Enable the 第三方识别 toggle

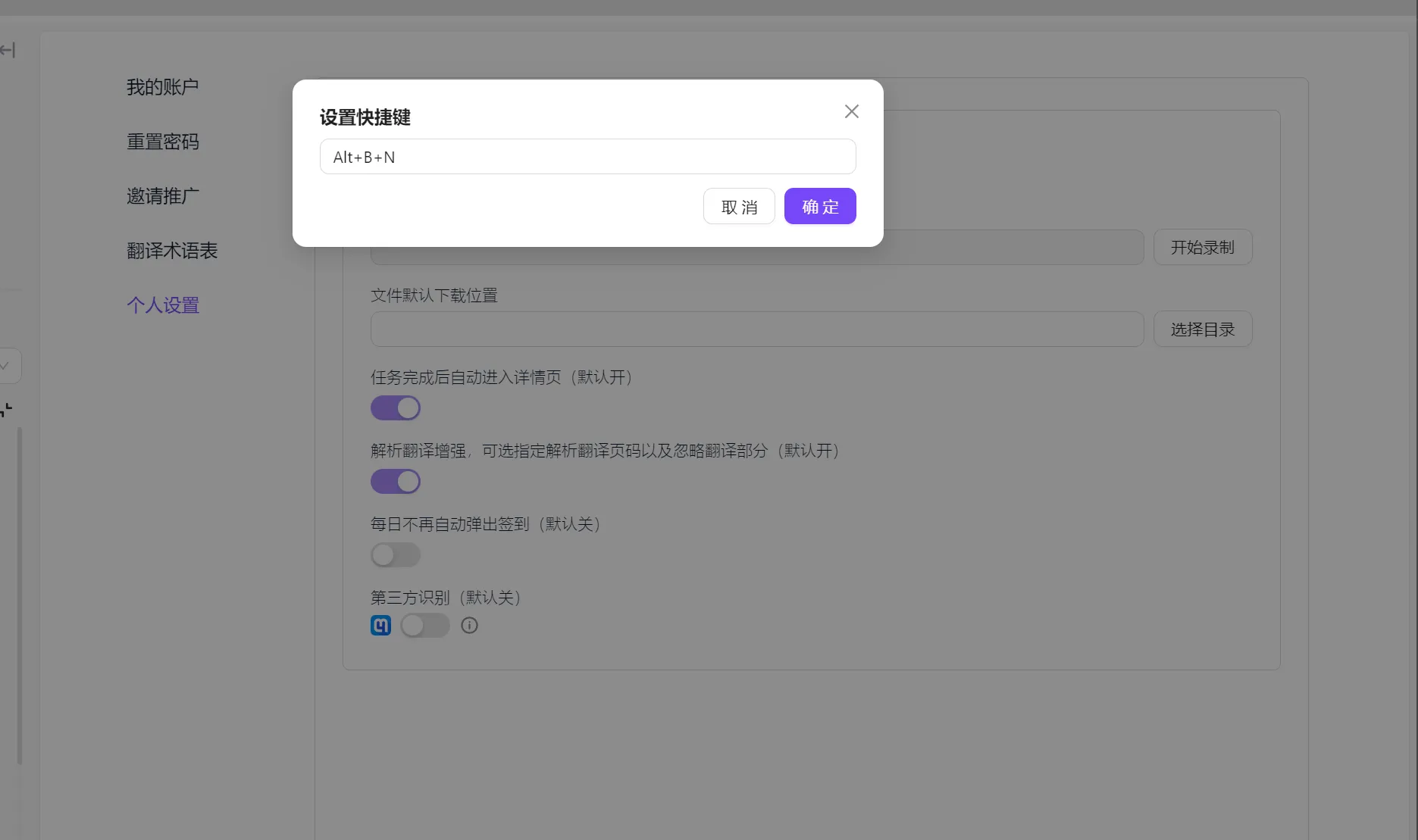(x=425, y=626)
